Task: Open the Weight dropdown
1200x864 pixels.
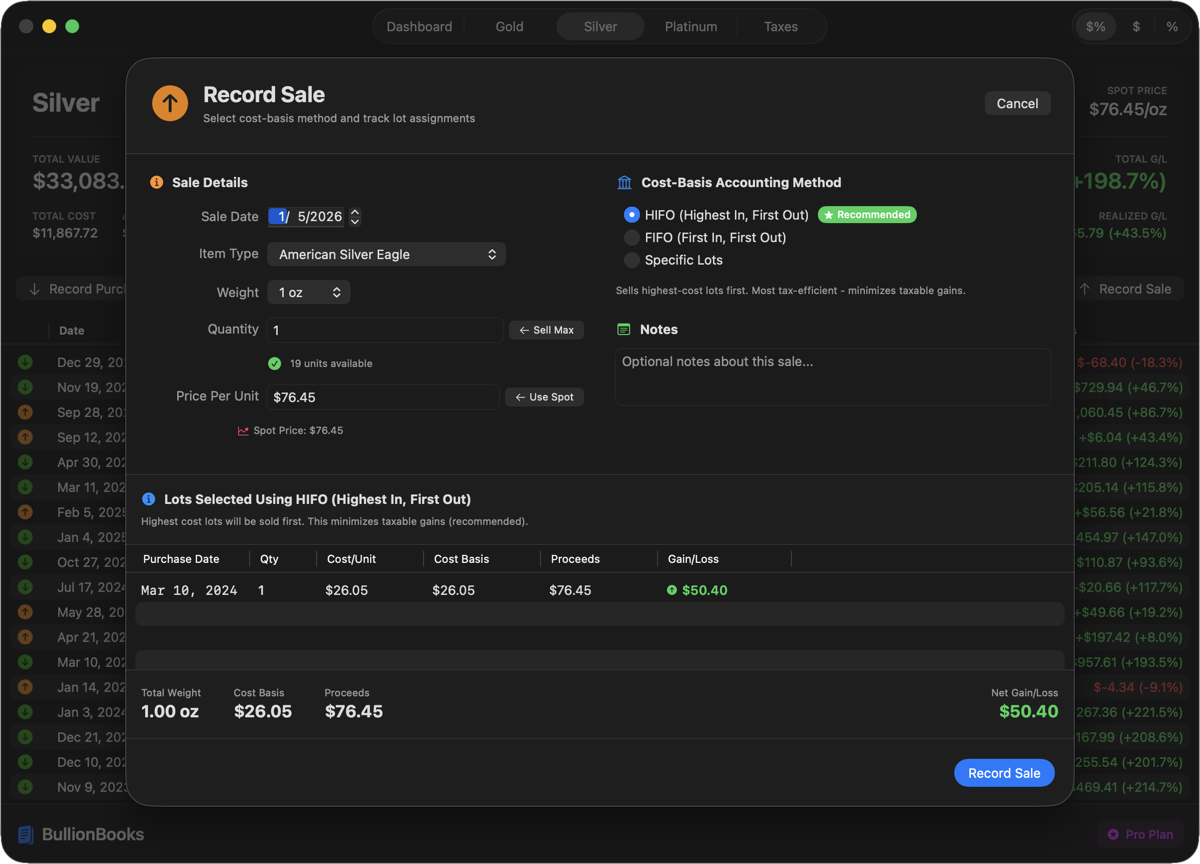Action: coord(308,293)
